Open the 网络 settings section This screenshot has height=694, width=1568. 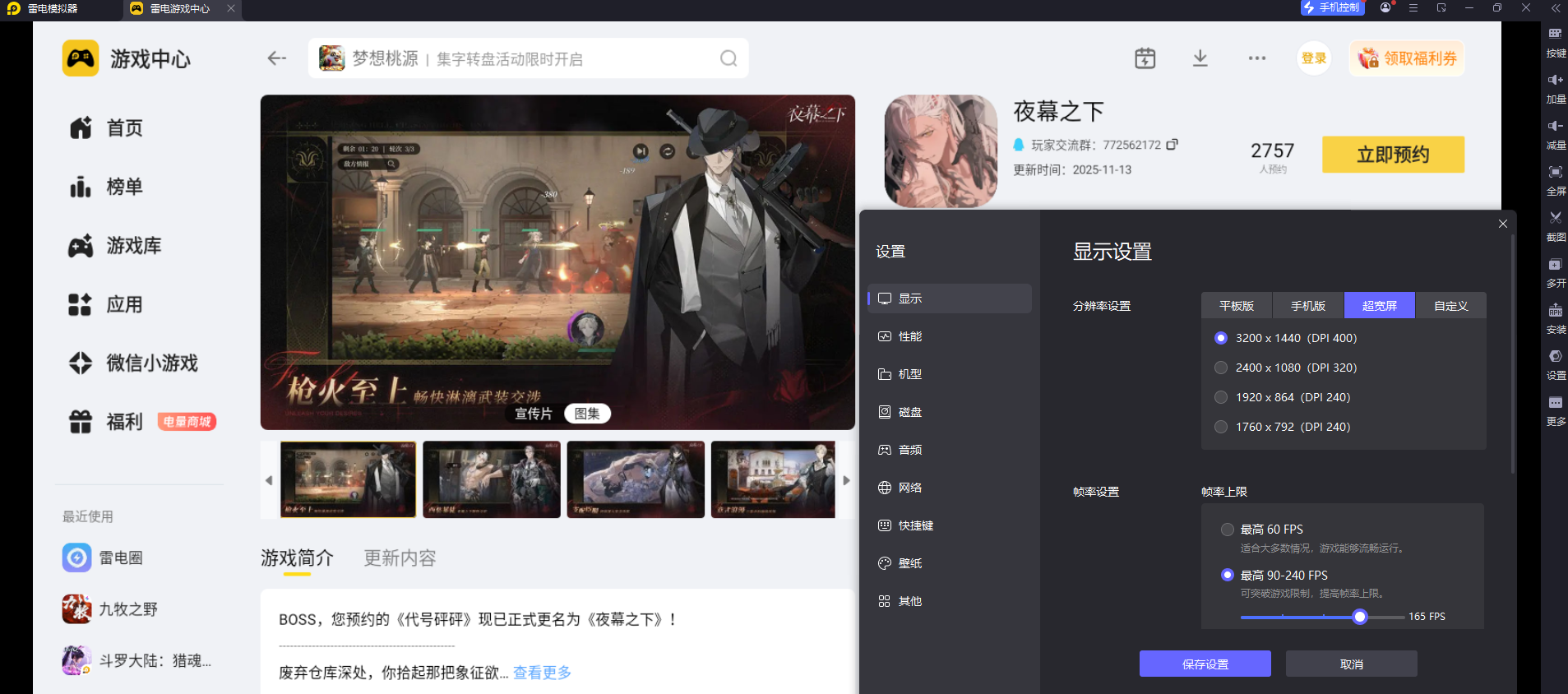click(950, 488)
